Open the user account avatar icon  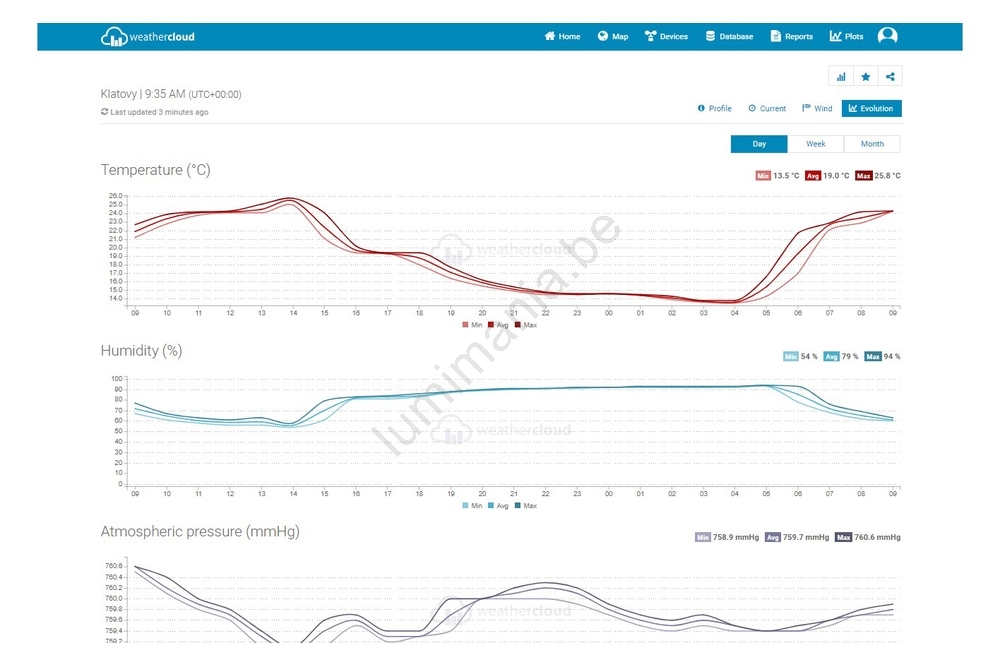[887, 36]
